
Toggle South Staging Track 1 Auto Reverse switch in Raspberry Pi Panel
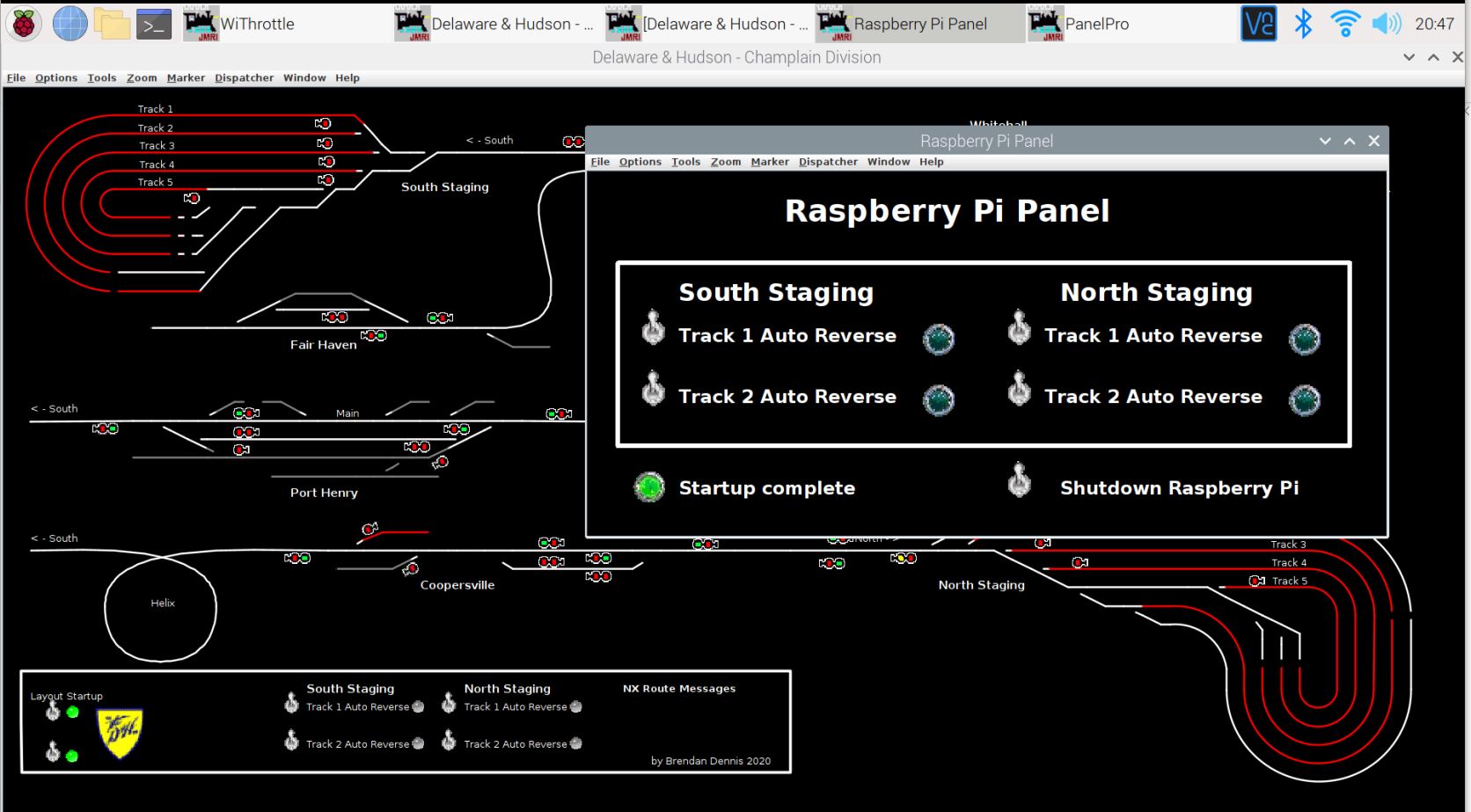click(x=653, y=327)
